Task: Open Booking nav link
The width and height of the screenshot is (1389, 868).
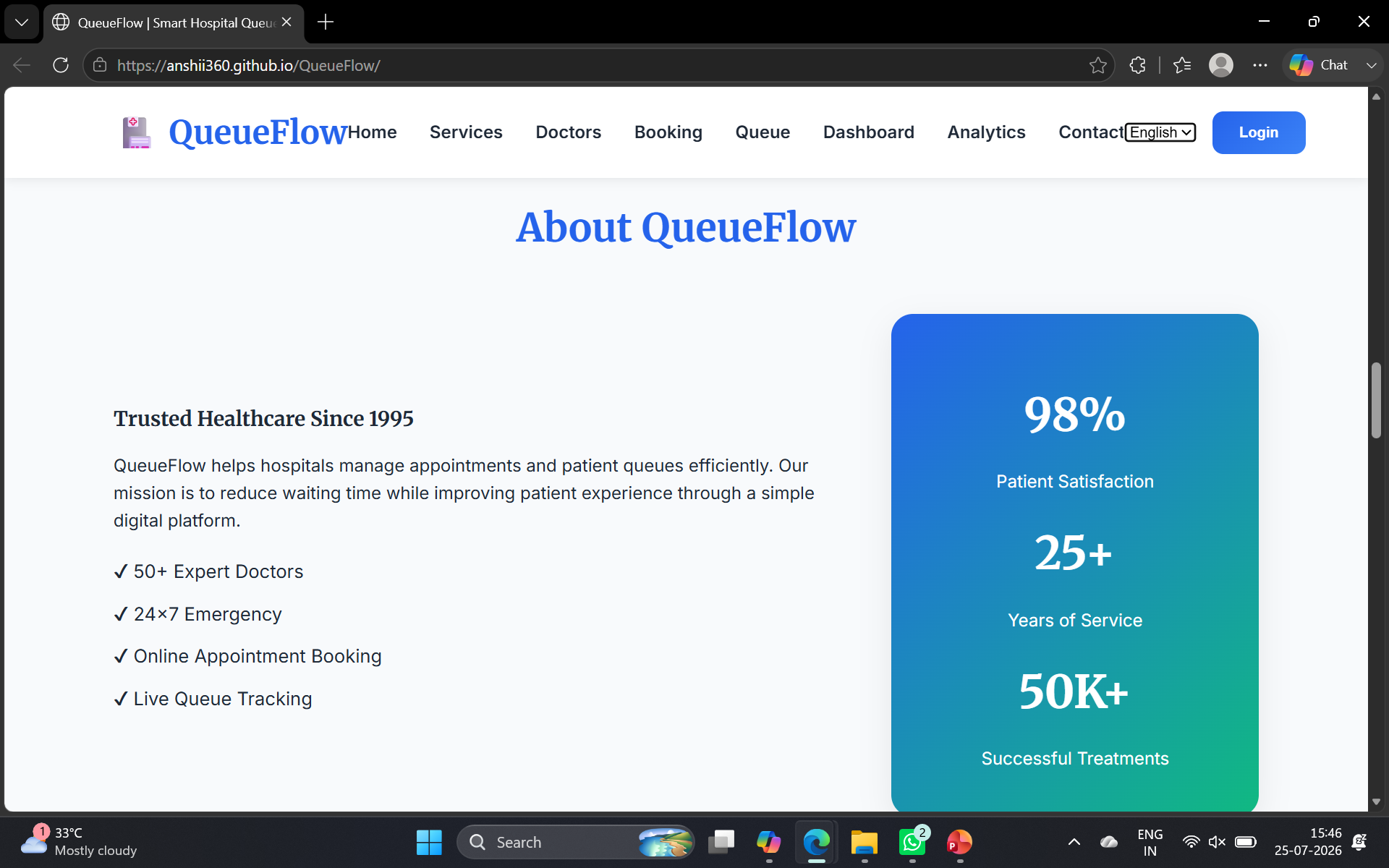Action: pyautogui.click(x=668, y=132)
